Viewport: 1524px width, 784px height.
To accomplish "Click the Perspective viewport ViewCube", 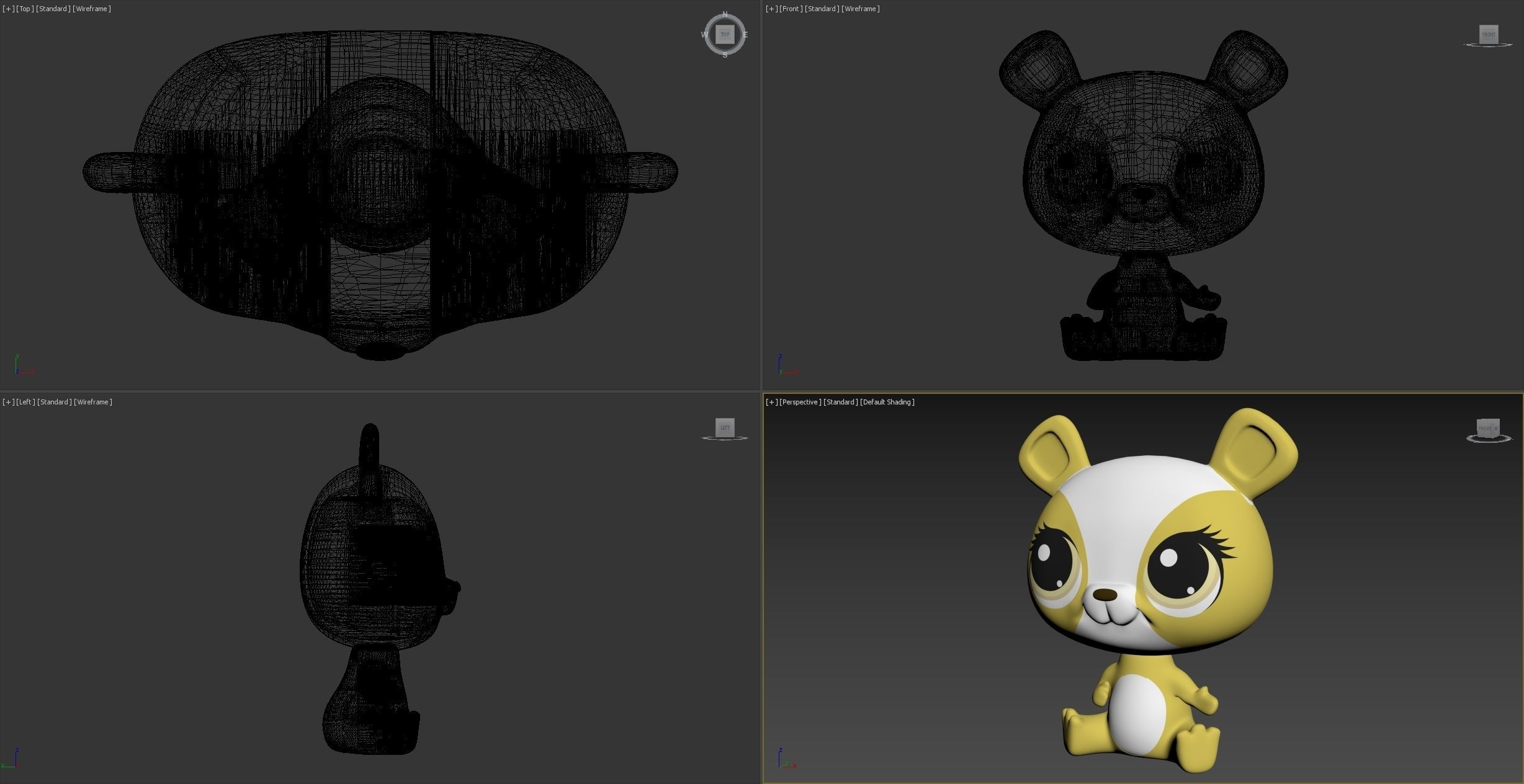I will 1487,428.
